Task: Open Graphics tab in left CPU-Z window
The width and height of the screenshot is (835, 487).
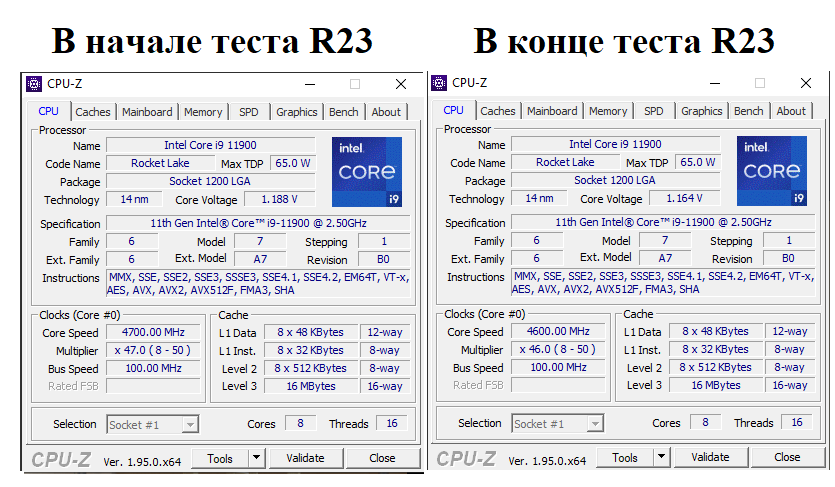Action: click(297, 112)
